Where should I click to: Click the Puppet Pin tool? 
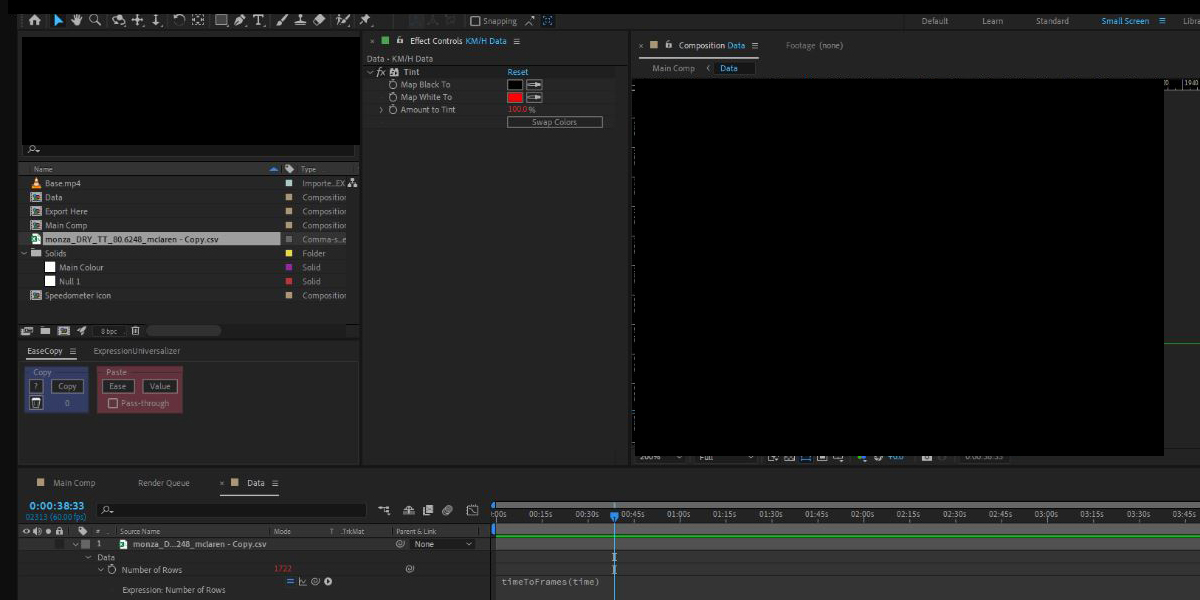coord(366,20)
